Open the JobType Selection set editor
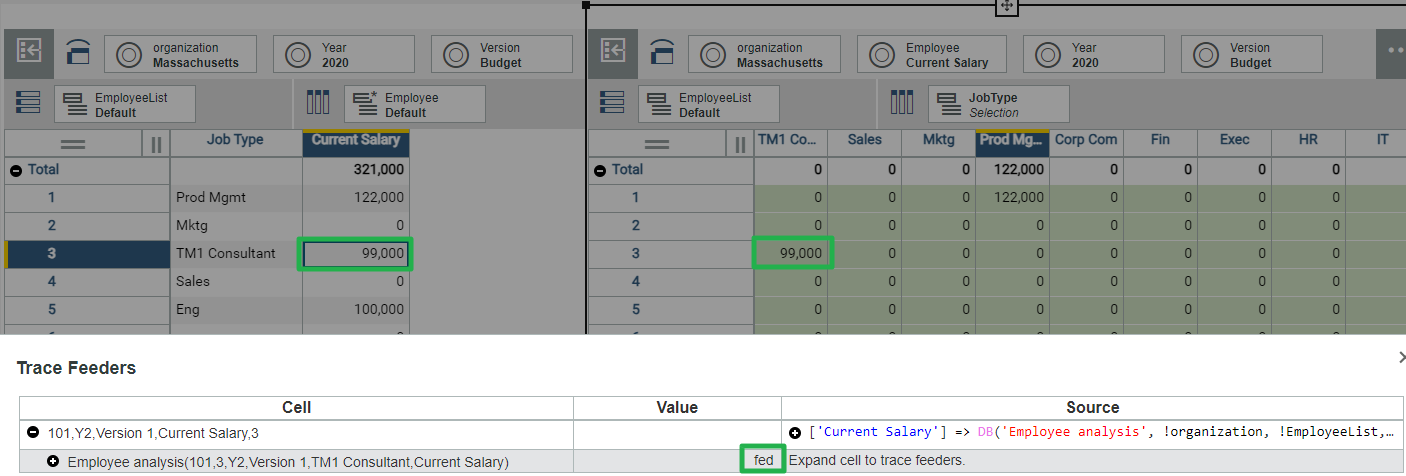 (998, 104)
